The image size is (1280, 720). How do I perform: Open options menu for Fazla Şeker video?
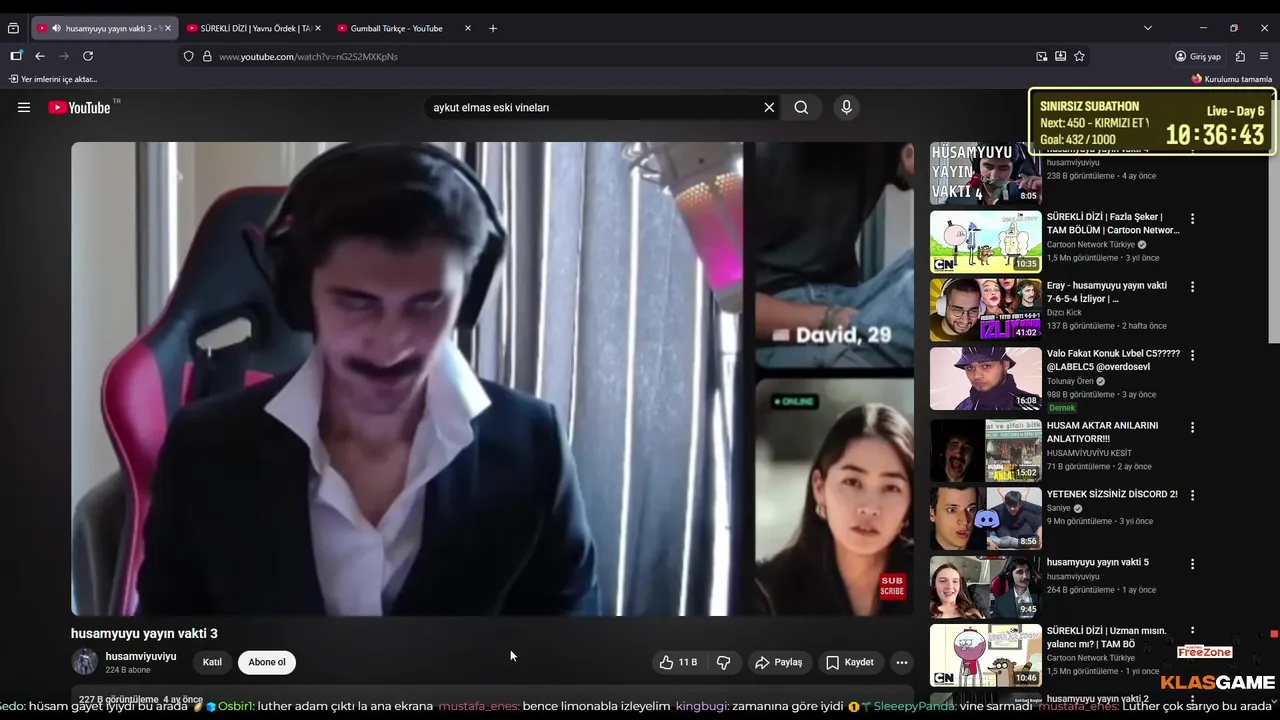pyautogui.click(x=1192, y=218)
